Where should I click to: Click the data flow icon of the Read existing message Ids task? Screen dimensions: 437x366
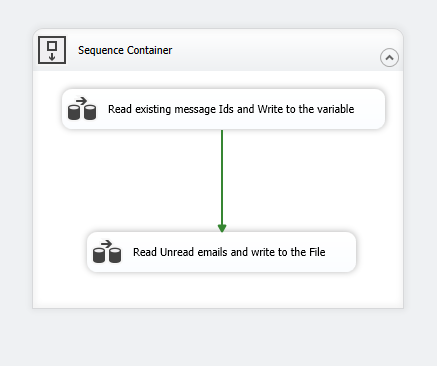click(82, 108)
